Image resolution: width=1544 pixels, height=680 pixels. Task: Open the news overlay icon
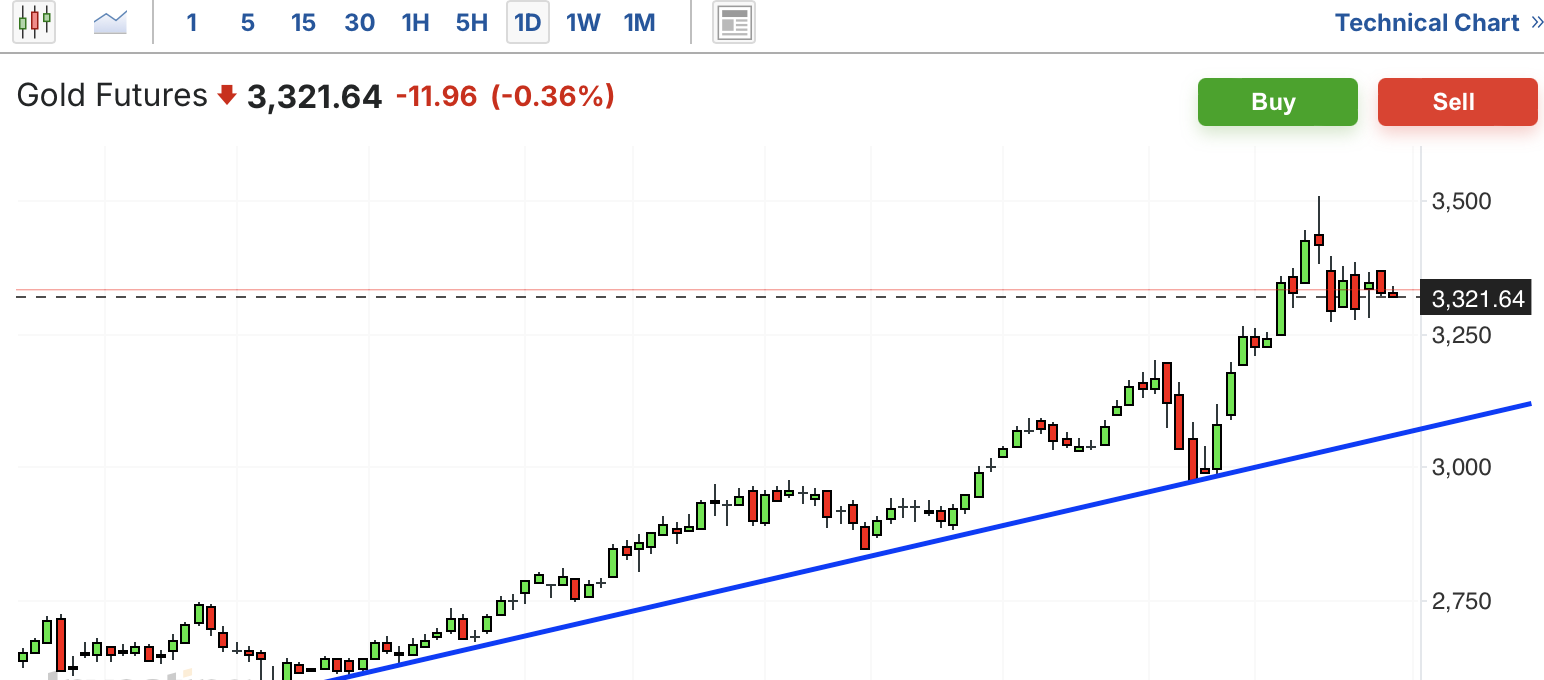734,22
